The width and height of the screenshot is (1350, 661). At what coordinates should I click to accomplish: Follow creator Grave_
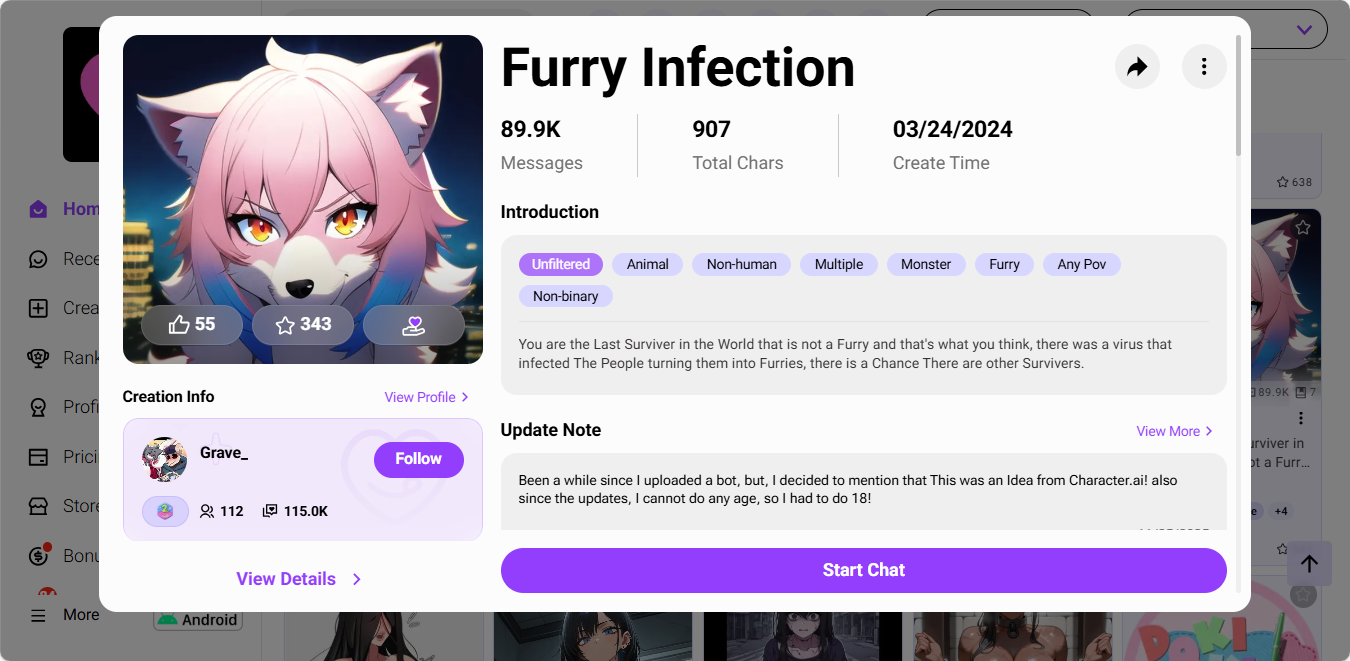coord(418,459)
